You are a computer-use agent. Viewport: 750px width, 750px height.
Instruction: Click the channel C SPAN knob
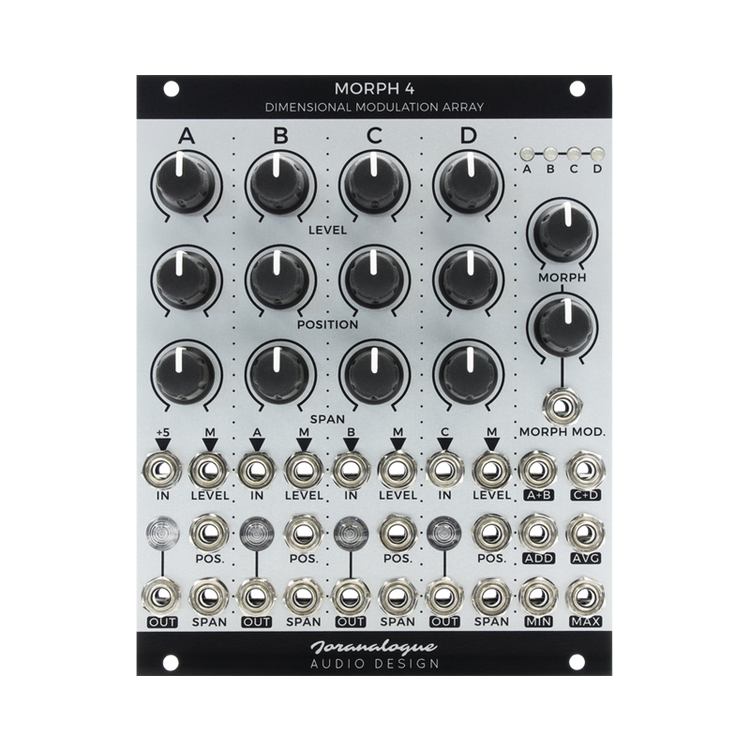coord(375,373)
